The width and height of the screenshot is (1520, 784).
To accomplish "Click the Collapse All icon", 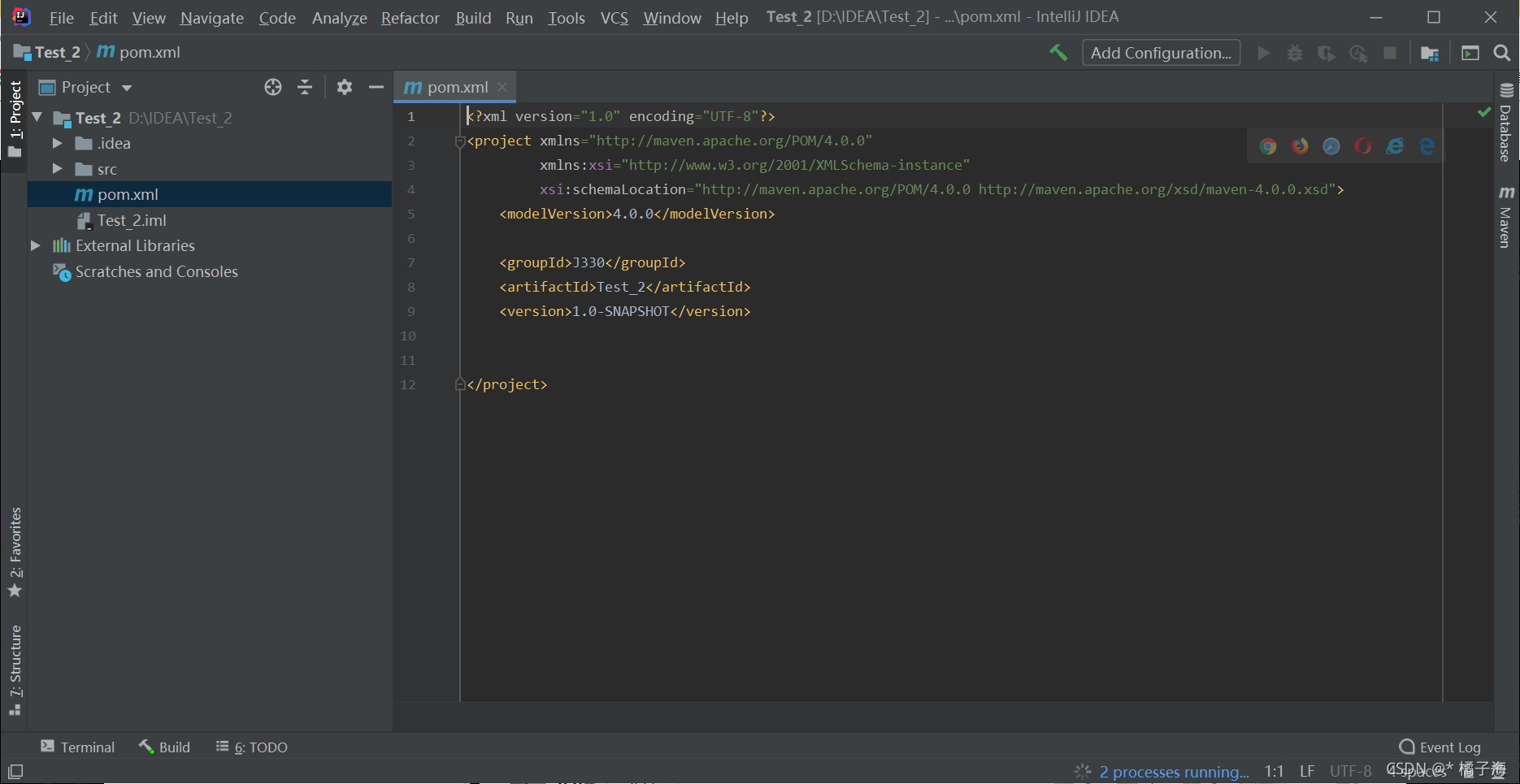I will pos(305,87).
